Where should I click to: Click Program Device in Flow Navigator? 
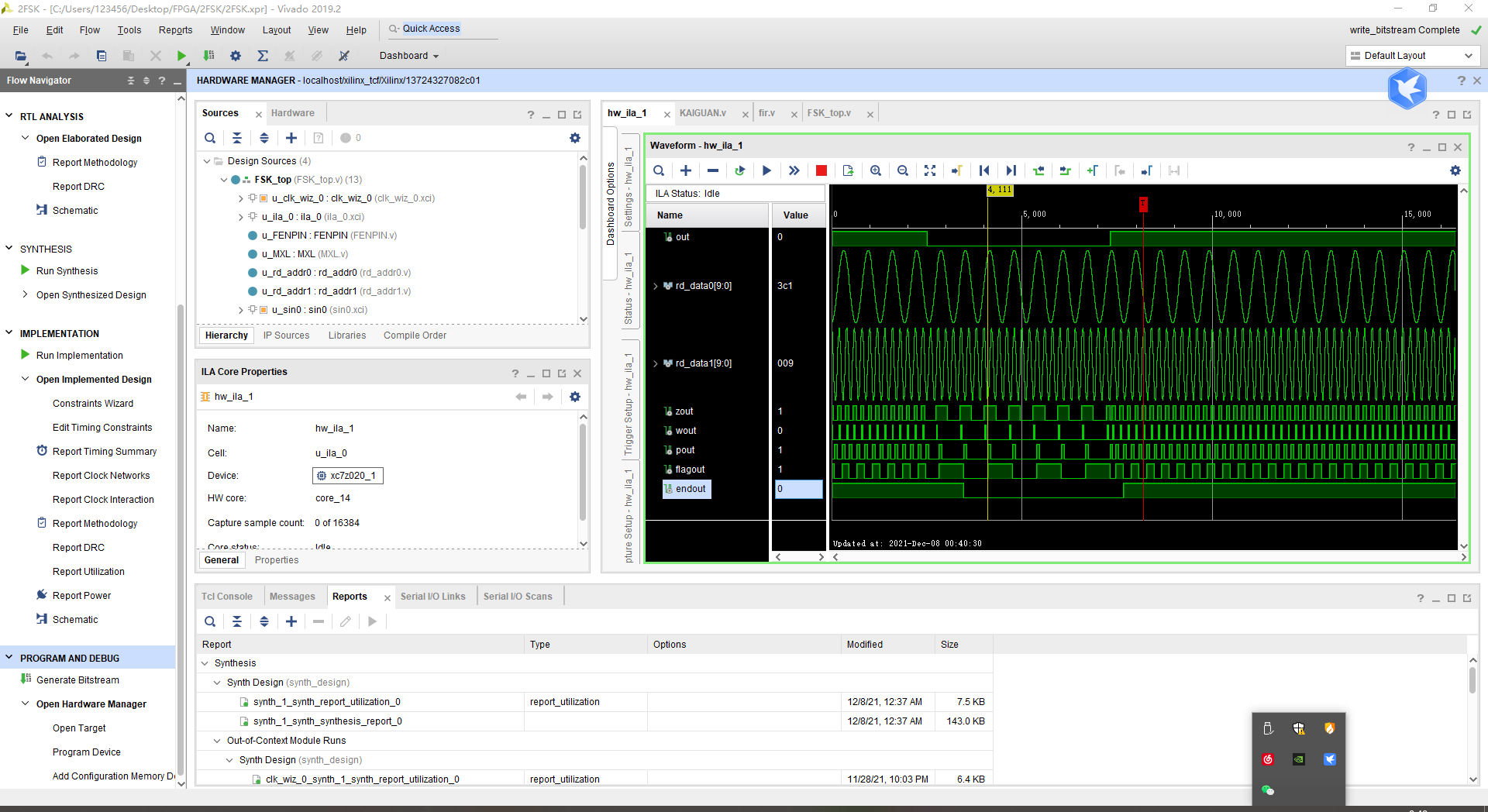click(87, 752)
